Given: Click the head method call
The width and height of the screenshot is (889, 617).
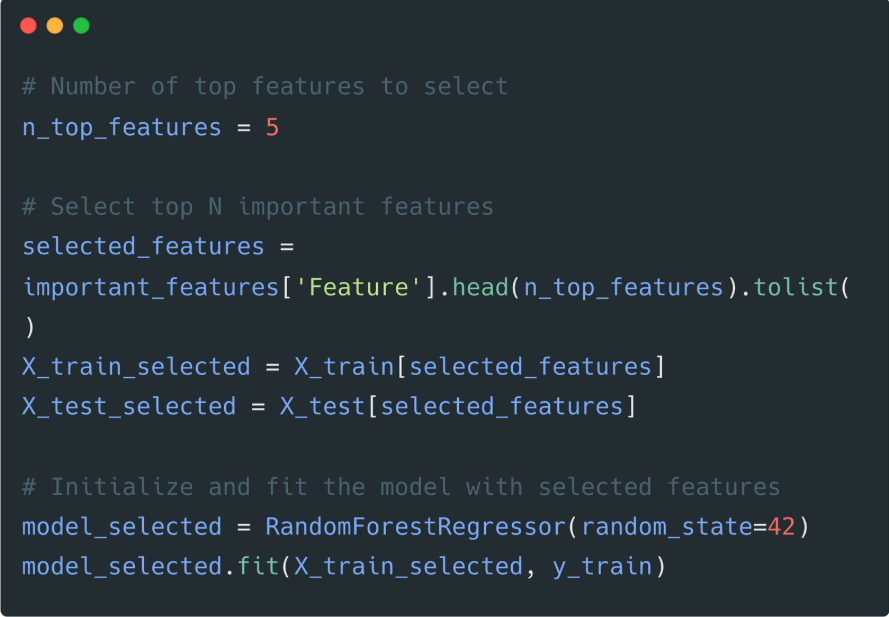Looking at the screenshot, I should coord(480,287).
